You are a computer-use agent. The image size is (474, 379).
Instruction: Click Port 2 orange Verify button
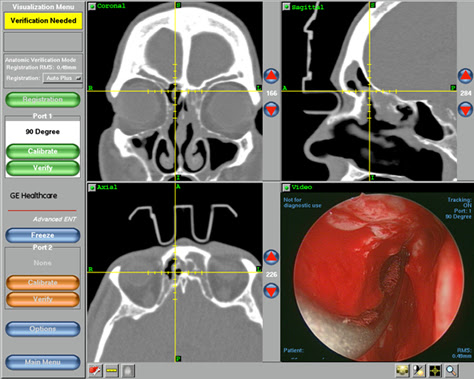[x=43, y=299]
